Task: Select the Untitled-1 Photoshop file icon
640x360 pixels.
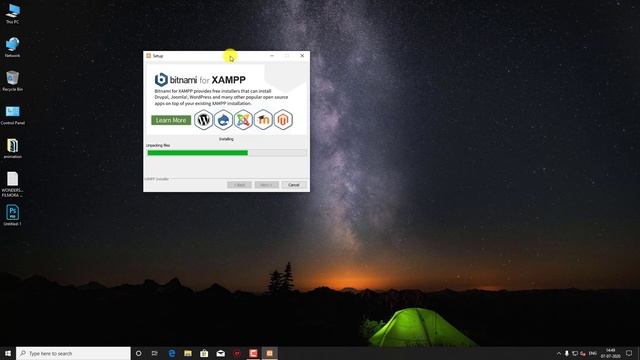Action: click(x=12, y=216)
